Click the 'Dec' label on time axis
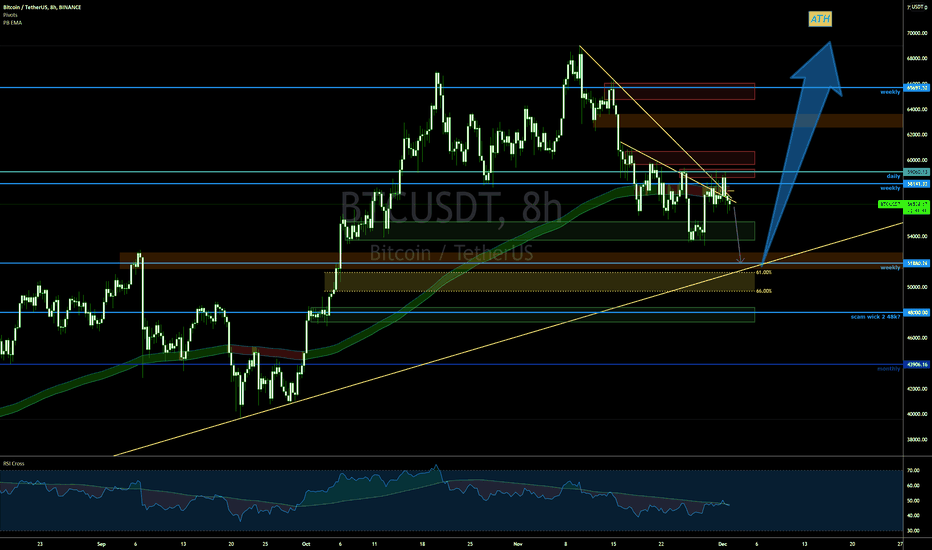 722,543
